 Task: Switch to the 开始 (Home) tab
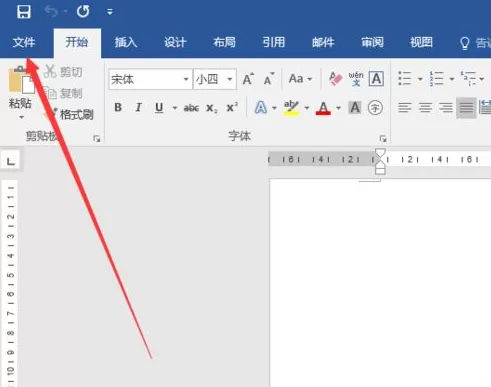point(77,43)
